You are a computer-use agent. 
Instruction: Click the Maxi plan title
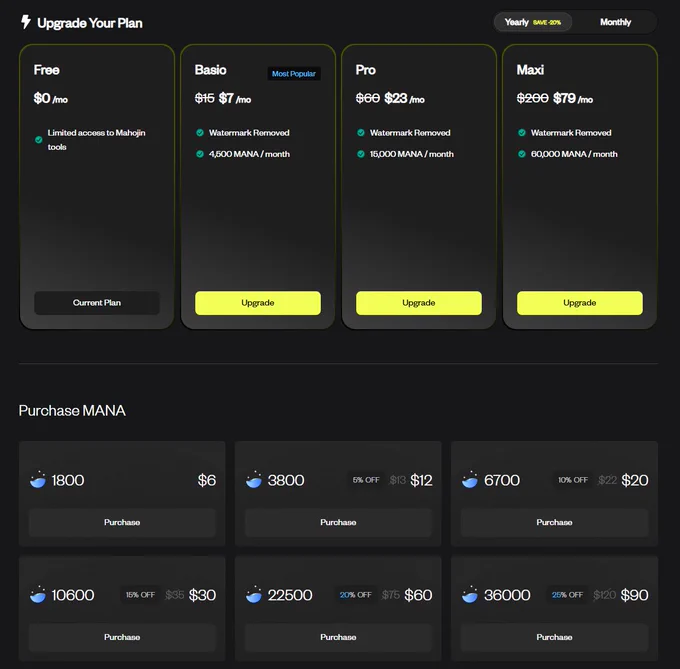pyautogui.click(x=530, y=70)
